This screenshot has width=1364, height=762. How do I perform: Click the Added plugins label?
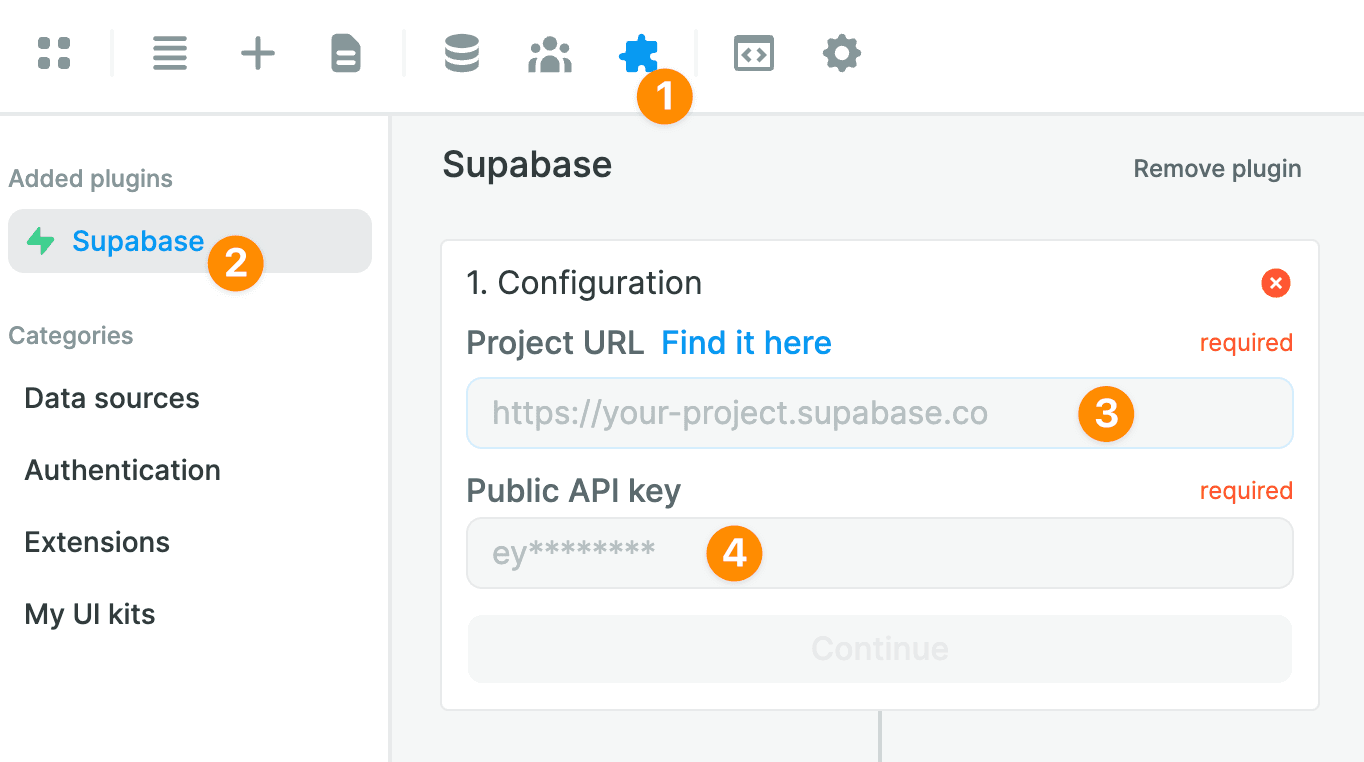pyautogui.click(x=90, y=179)
